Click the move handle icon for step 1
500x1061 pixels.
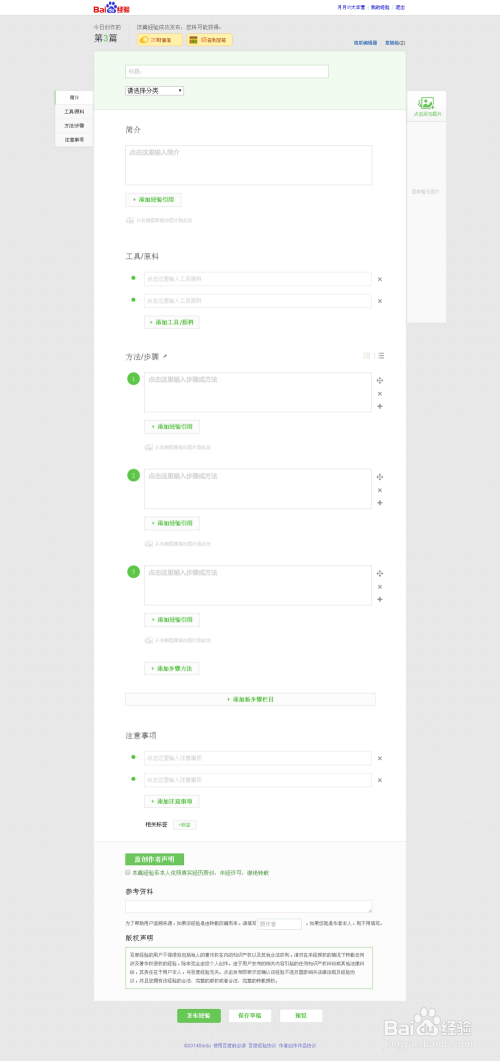(x=380, y=380)
